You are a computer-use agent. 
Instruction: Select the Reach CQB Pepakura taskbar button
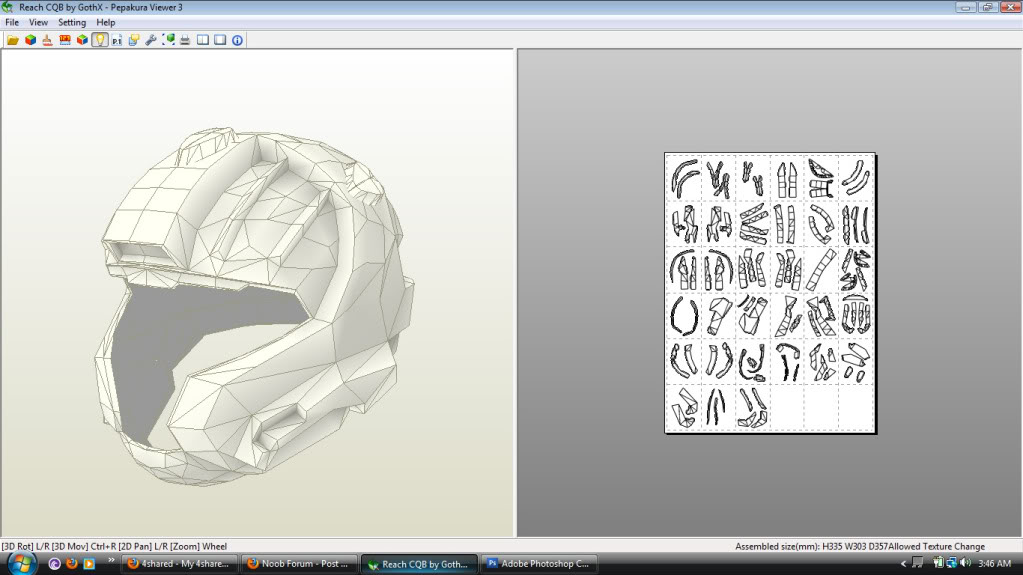pyautogui.click(x=419, y=564)
